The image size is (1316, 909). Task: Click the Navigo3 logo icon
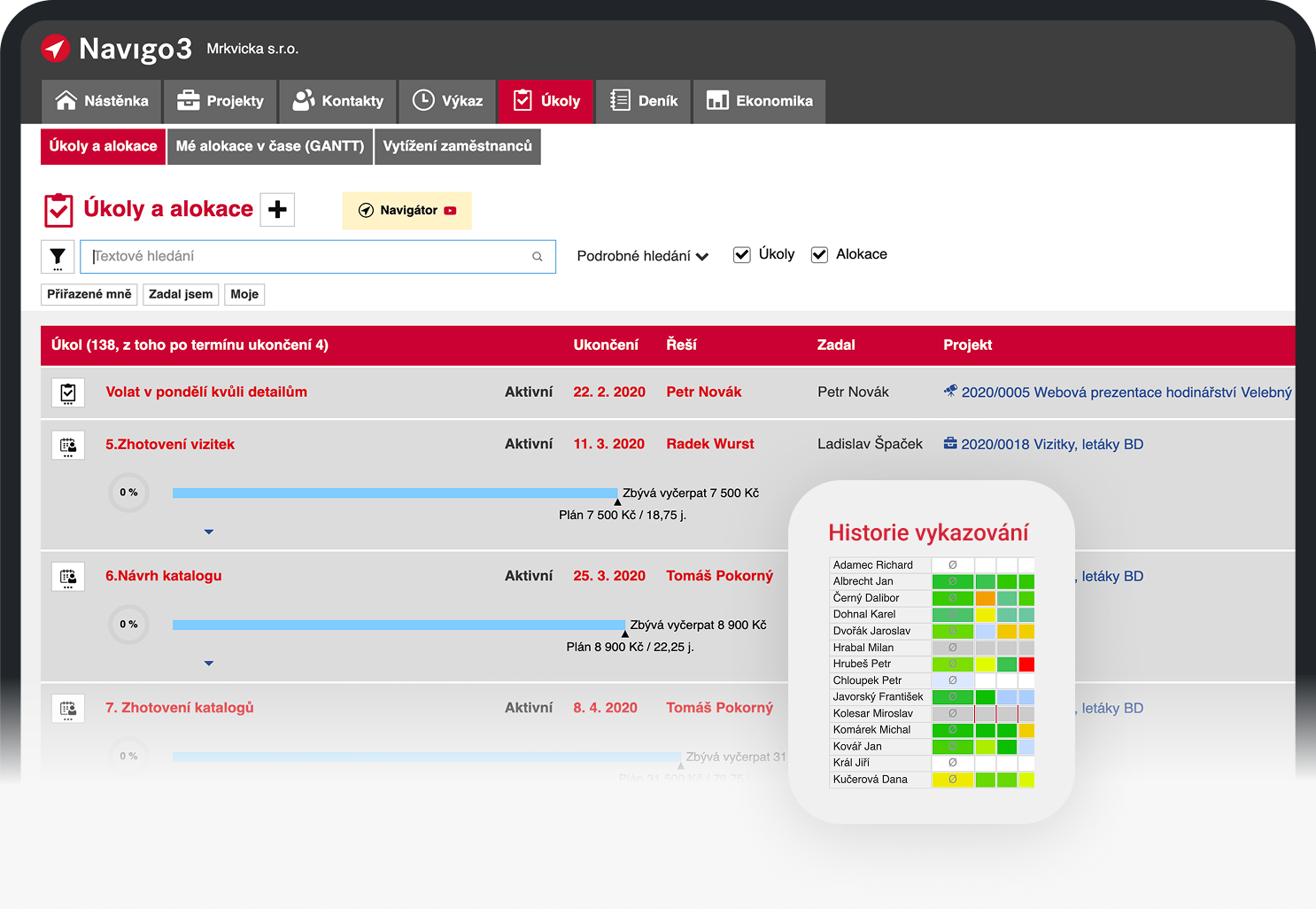(x=55, y=49)
